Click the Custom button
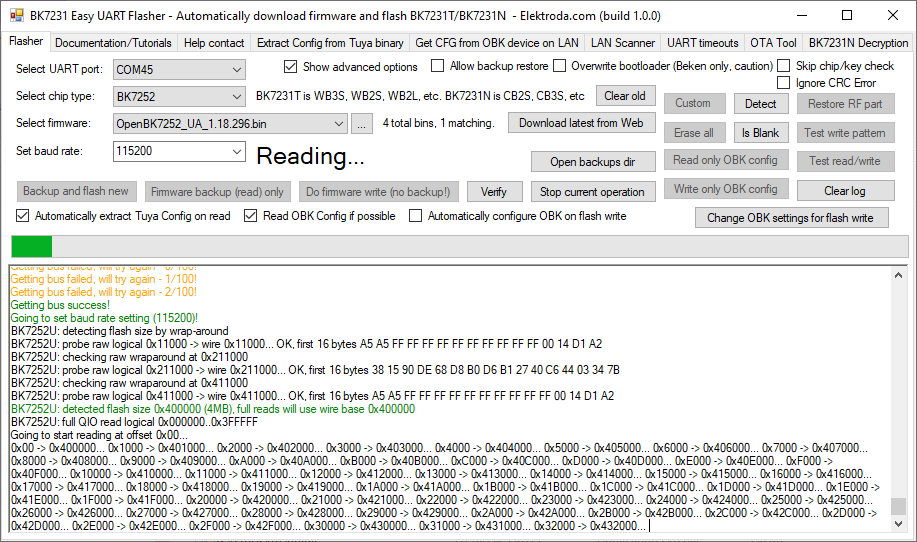 (694, 103)
